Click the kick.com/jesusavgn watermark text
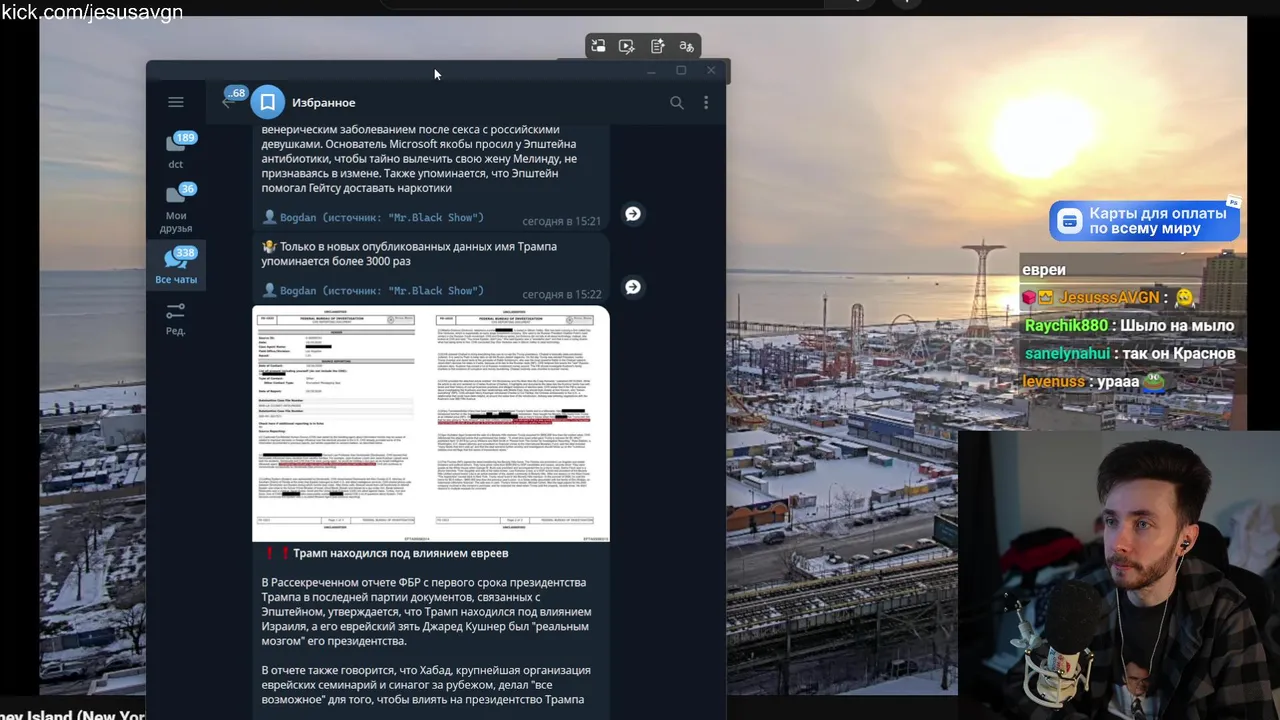Image resolution: width=1280 pixels, height=720 pixels. pyautogui.click(x=91, y=12)
